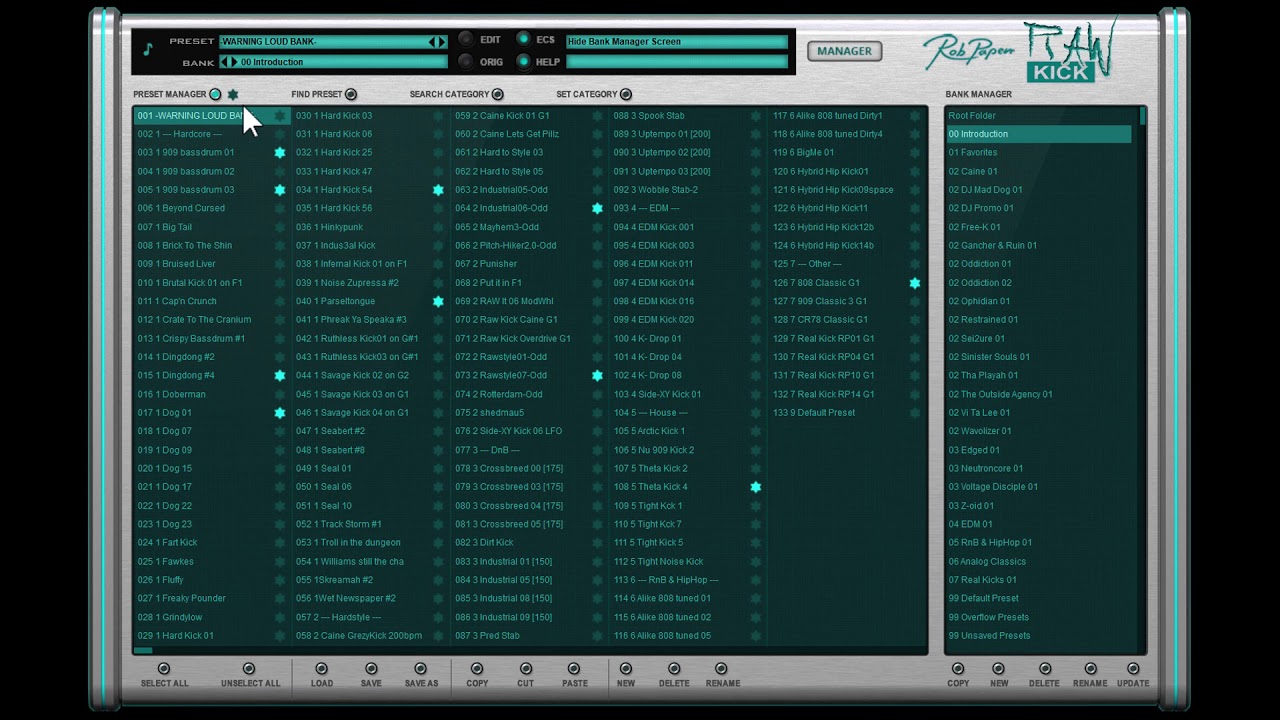Unfavorite the star on 003 1 909 bassdrum 01
The width and height of the screenshot is (1280, 720).
point(280,153)
